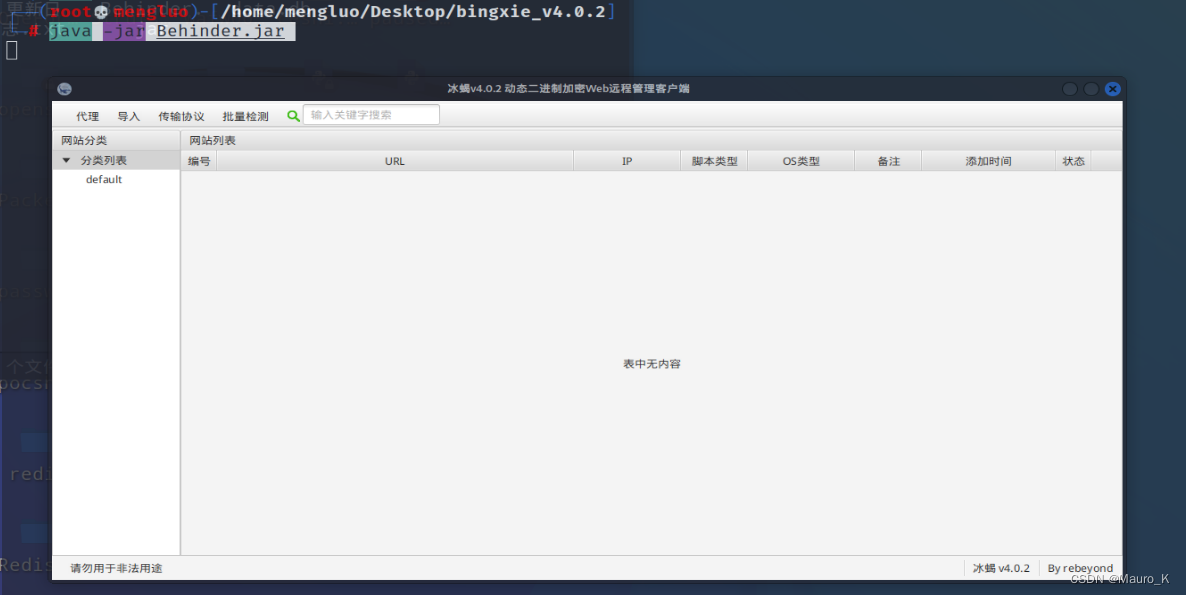
Task: Launch 批量检测 batch detection
Action: [244, 115]
